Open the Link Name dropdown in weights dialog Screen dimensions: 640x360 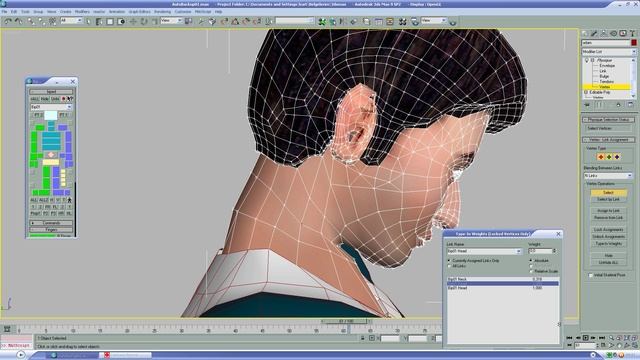pos(484,251)
